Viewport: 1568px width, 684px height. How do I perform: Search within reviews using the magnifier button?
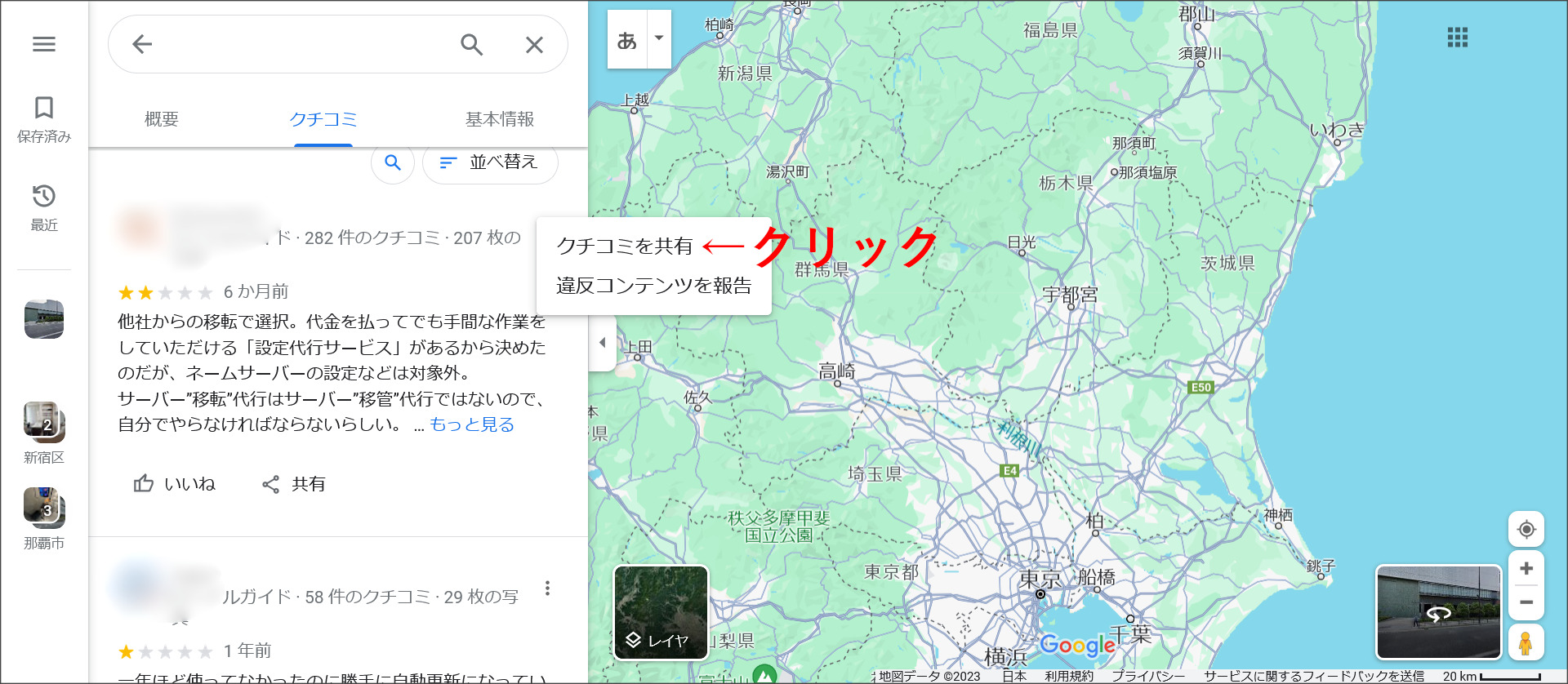393,162
